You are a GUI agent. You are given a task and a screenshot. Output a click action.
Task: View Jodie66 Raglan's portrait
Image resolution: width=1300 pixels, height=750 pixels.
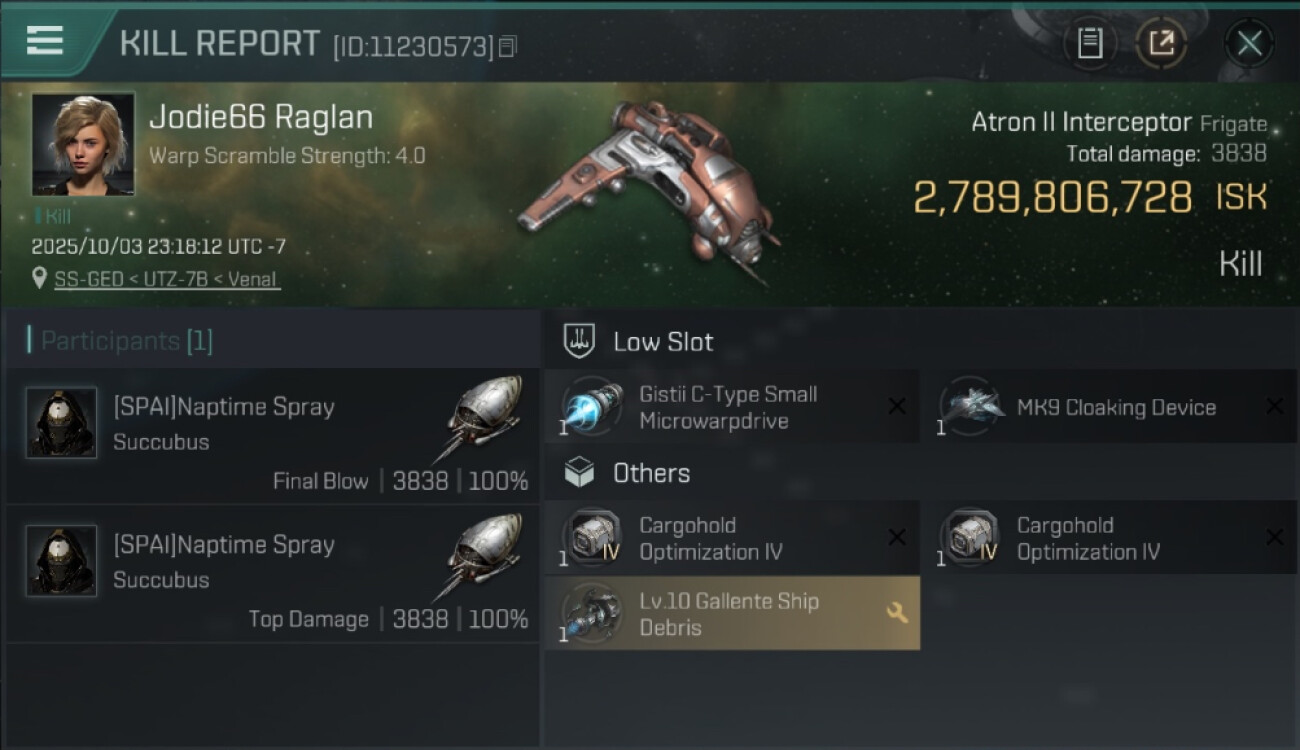[83, 145]
